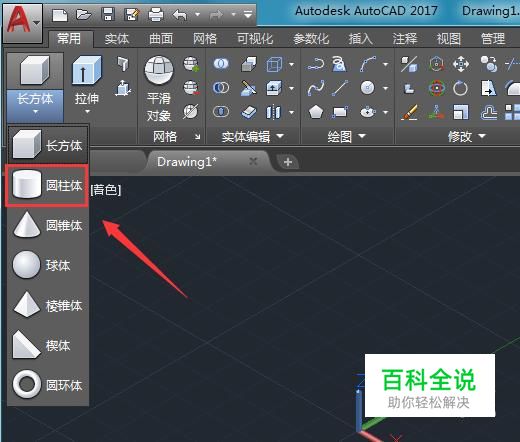Viewport: 520px width, 442px height.
Task: Expand the 修改 panel
Action: point(467,136)
